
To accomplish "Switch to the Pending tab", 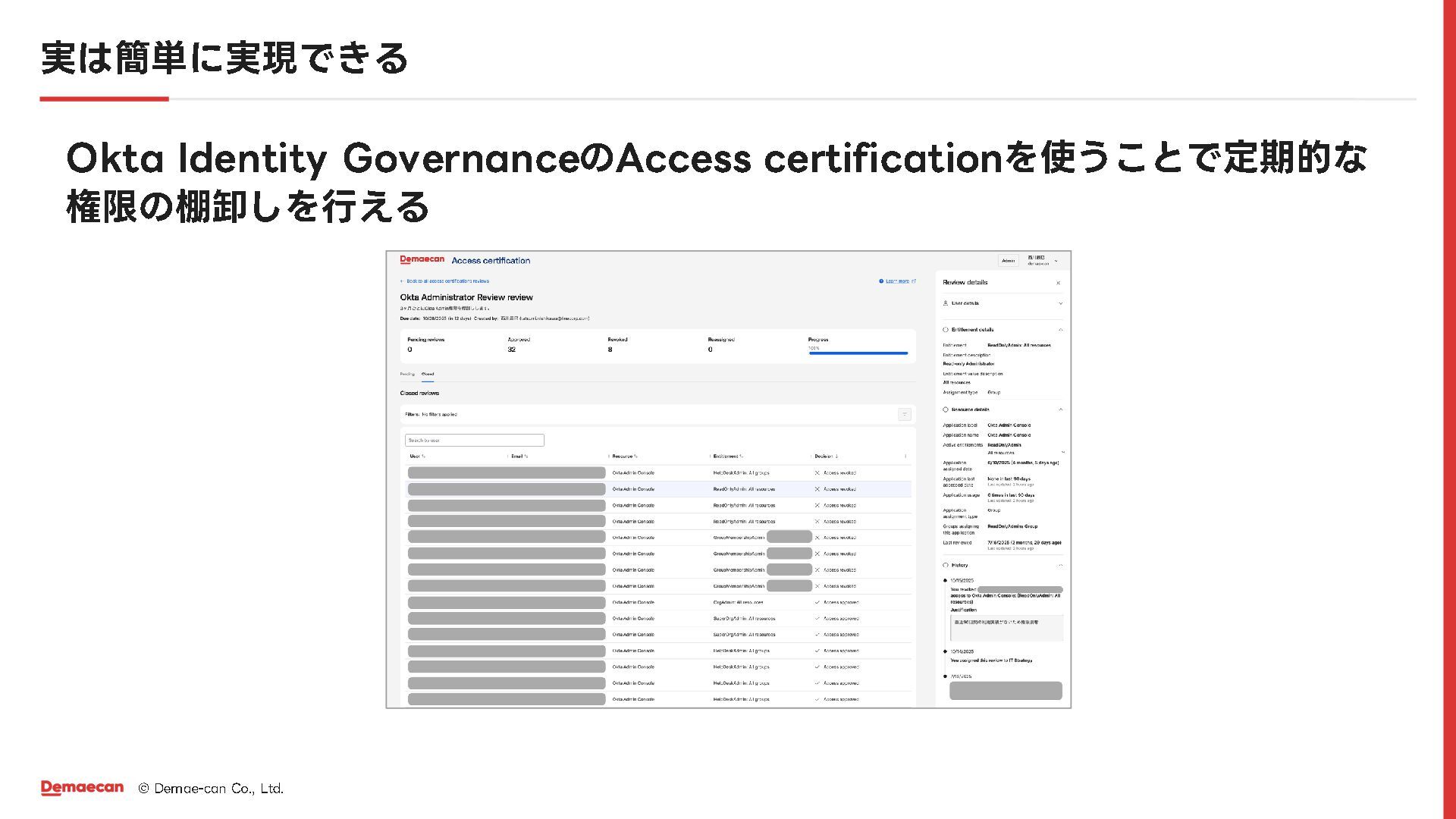I will (x=407, y=374).
